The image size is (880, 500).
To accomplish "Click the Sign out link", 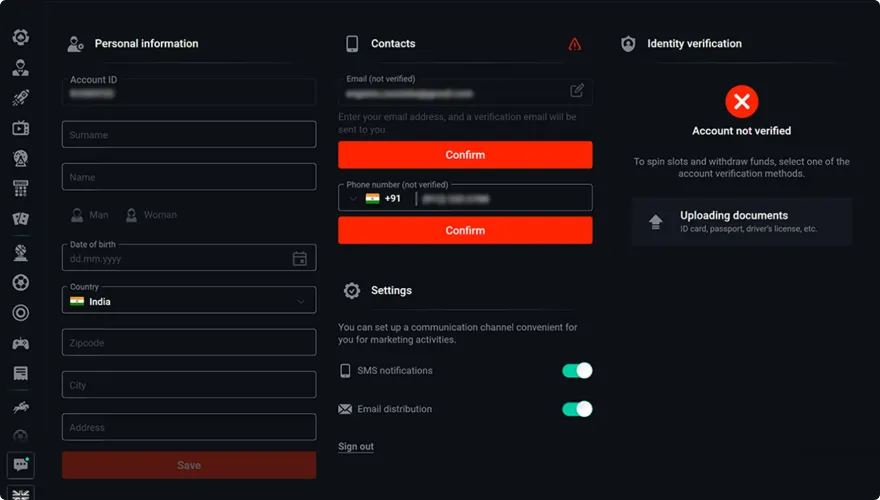I will pos(356,447).
